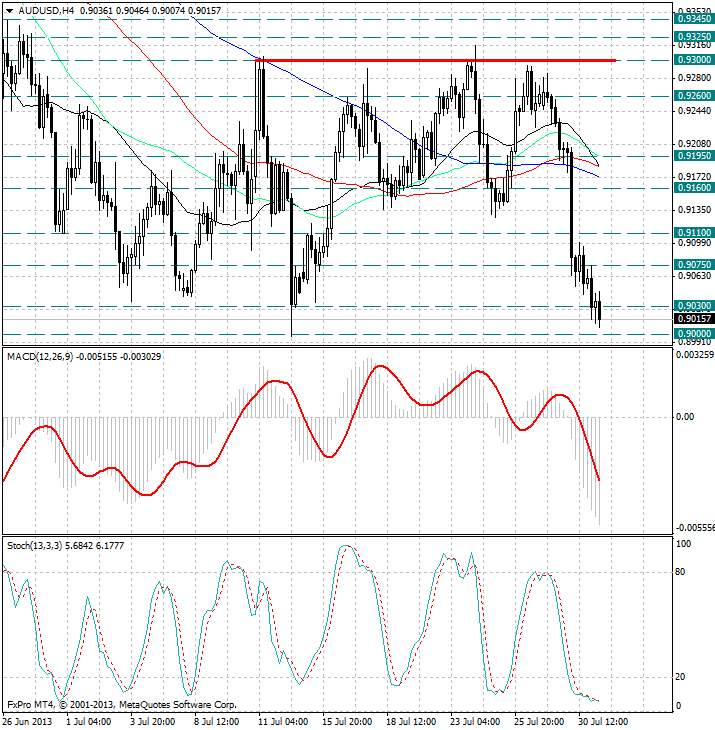Click the 0.92800 price scale value

(695, 78)
